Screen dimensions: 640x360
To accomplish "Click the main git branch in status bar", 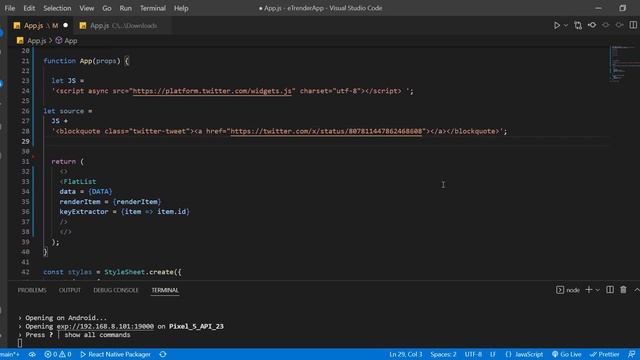I will click(x=9, y=354).
